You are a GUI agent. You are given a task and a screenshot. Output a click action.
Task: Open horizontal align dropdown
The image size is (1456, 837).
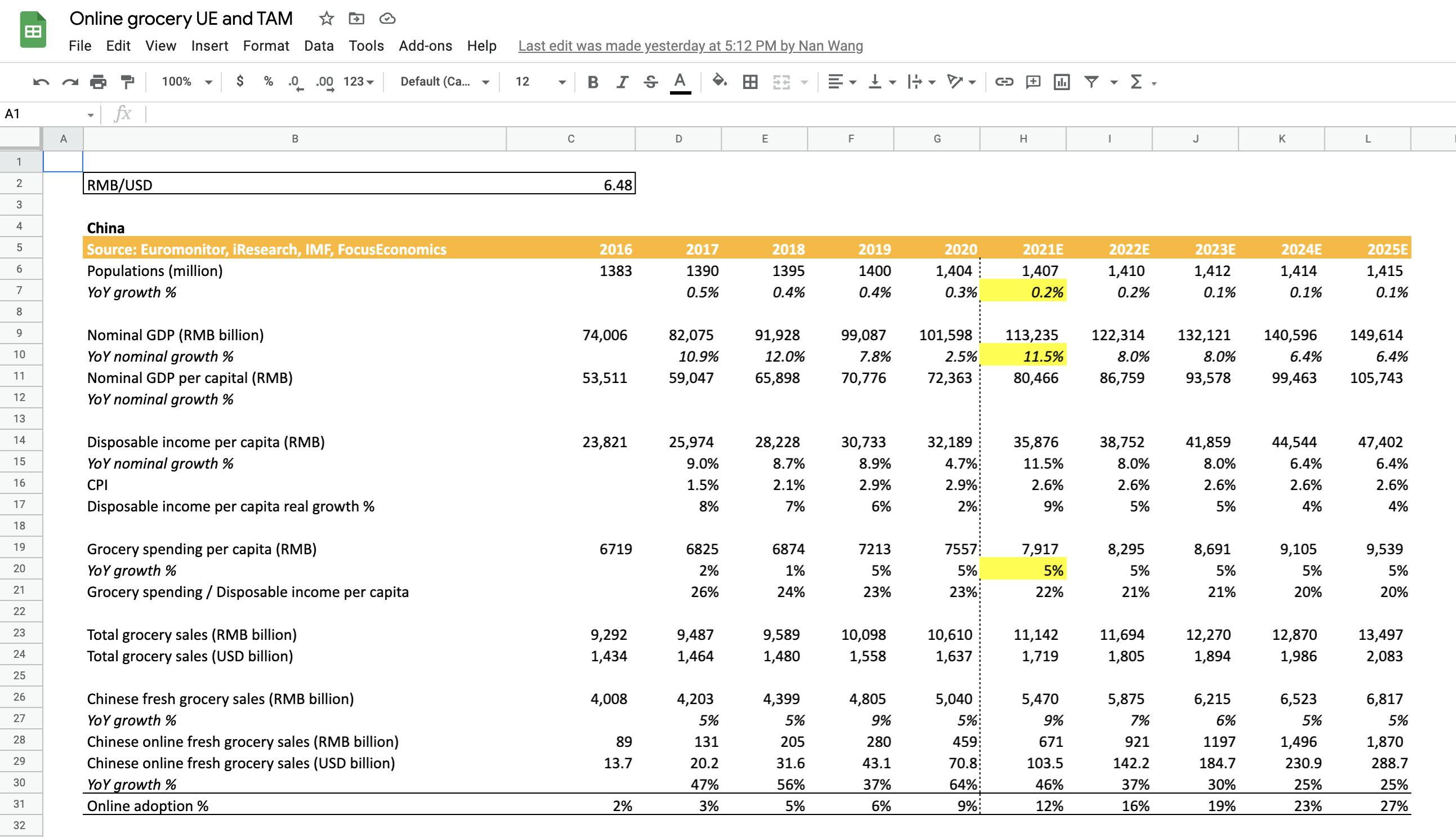click(x=842, y=82)
